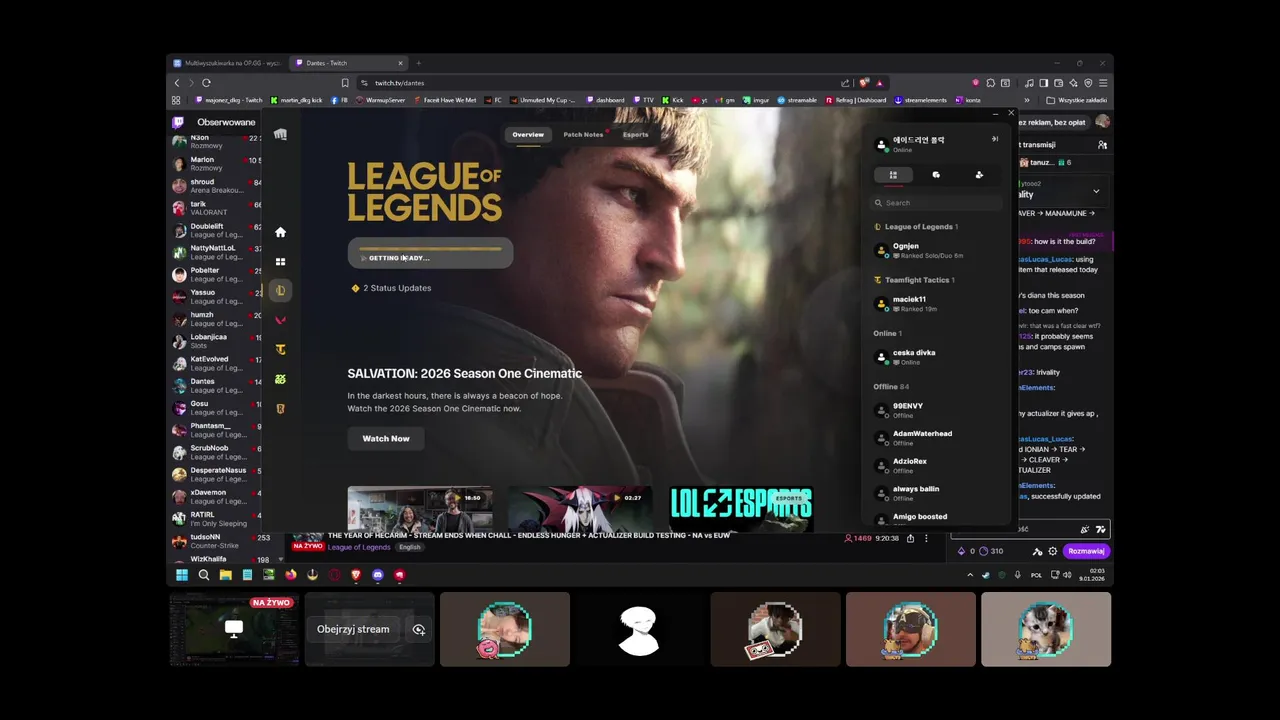Select the League of Legends game icon
1280x720 pixels.
coord(280,290)
